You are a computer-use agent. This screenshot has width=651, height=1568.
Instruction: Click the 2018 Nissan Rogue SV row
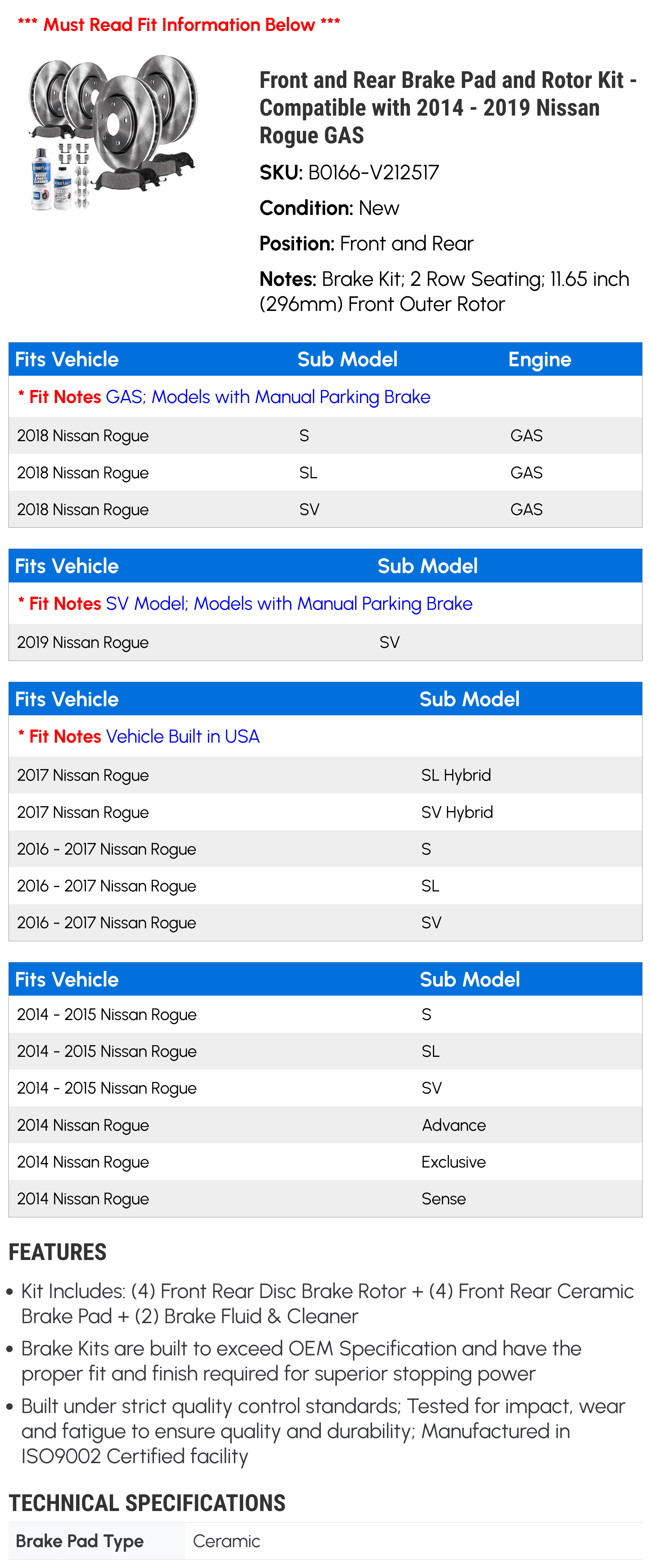325,510
